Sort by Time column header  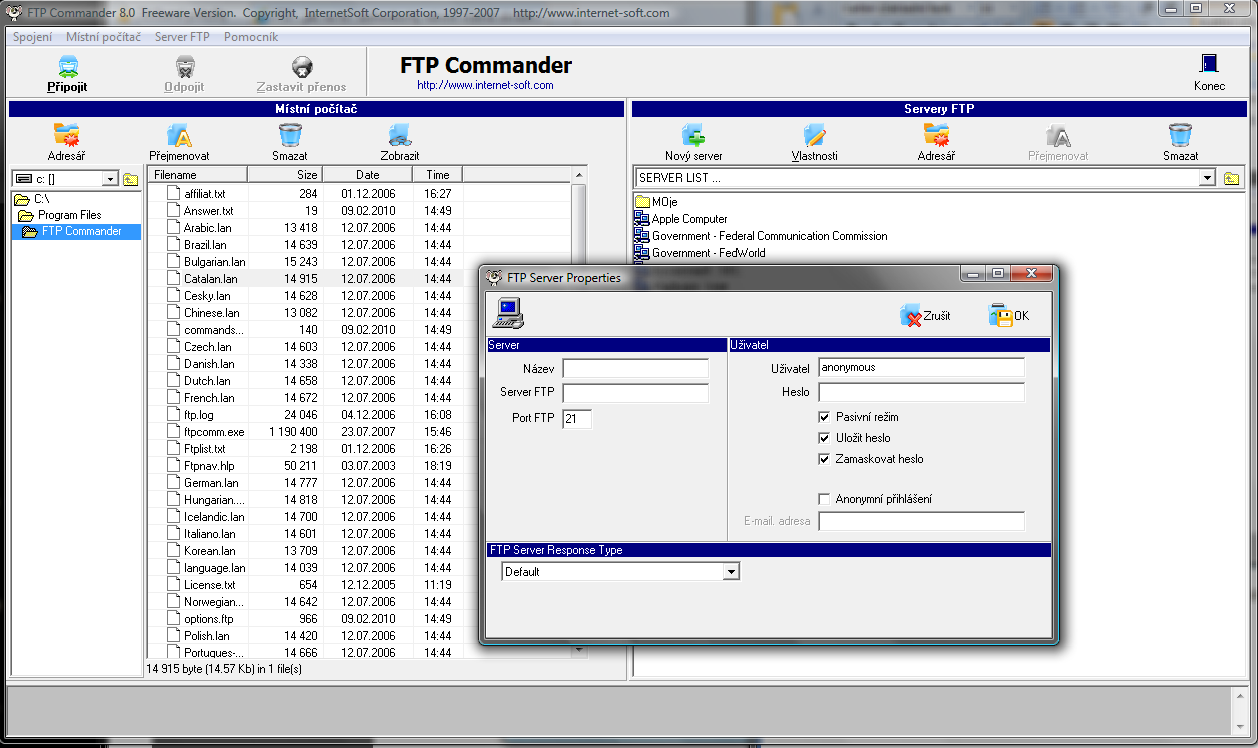click(x=438, y=175)
